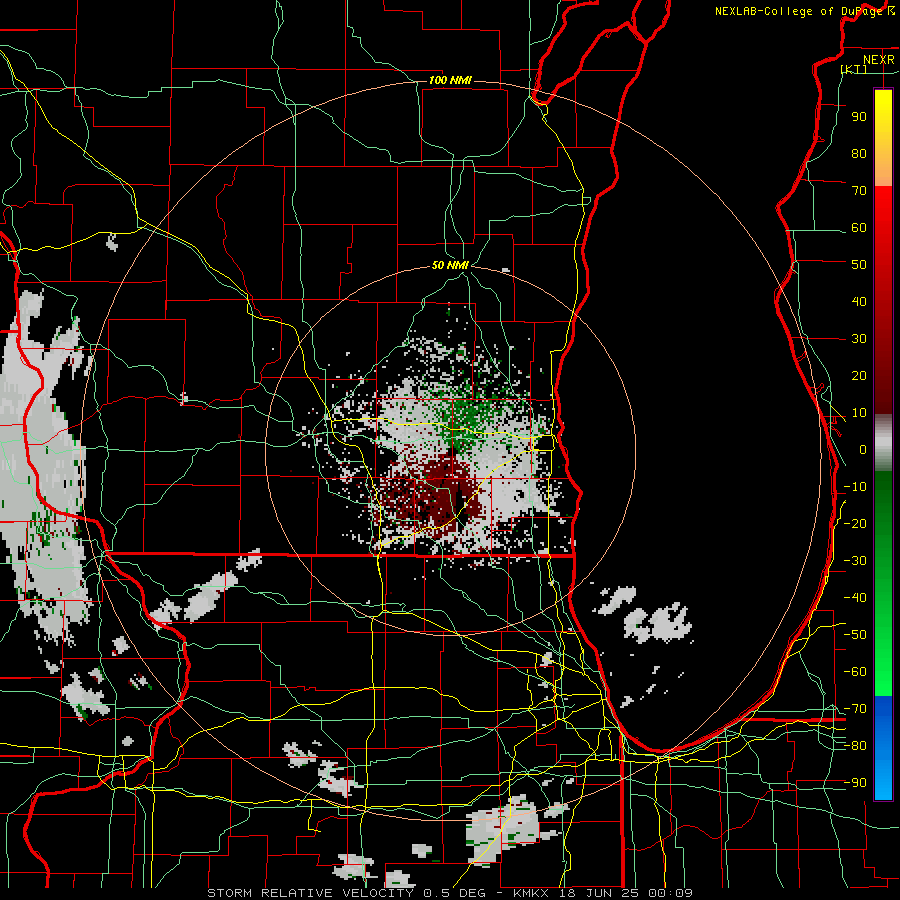Click the positive 50 value on velocity scale
This screenshot has height=900, width=900.
click(x=859, y=265)
